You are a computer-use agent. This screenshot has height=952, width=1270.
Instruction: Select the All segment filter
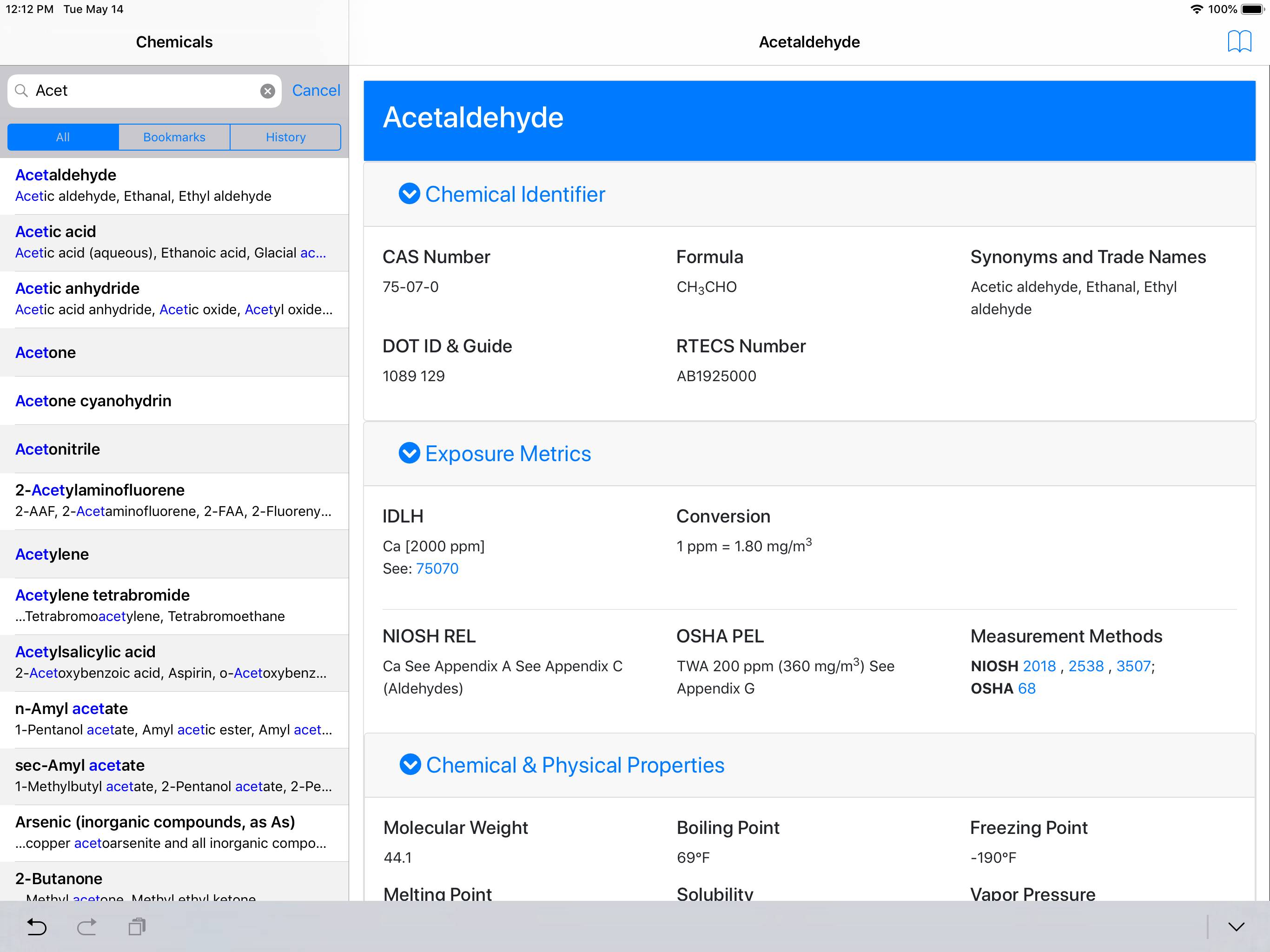click(x=63, y=137)
